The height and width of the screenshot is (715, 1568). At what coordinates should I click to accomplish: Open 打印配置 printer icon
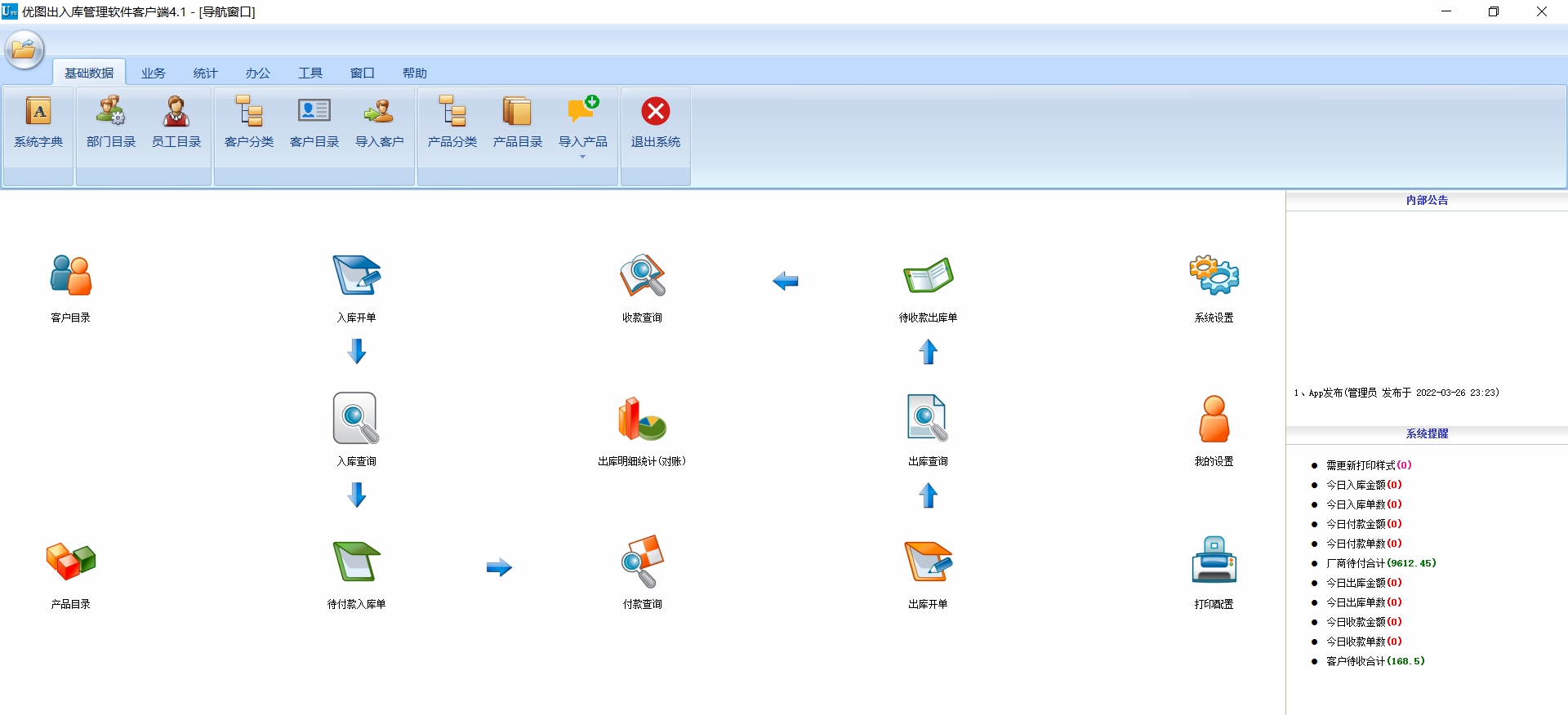(x=1214, y=560)
